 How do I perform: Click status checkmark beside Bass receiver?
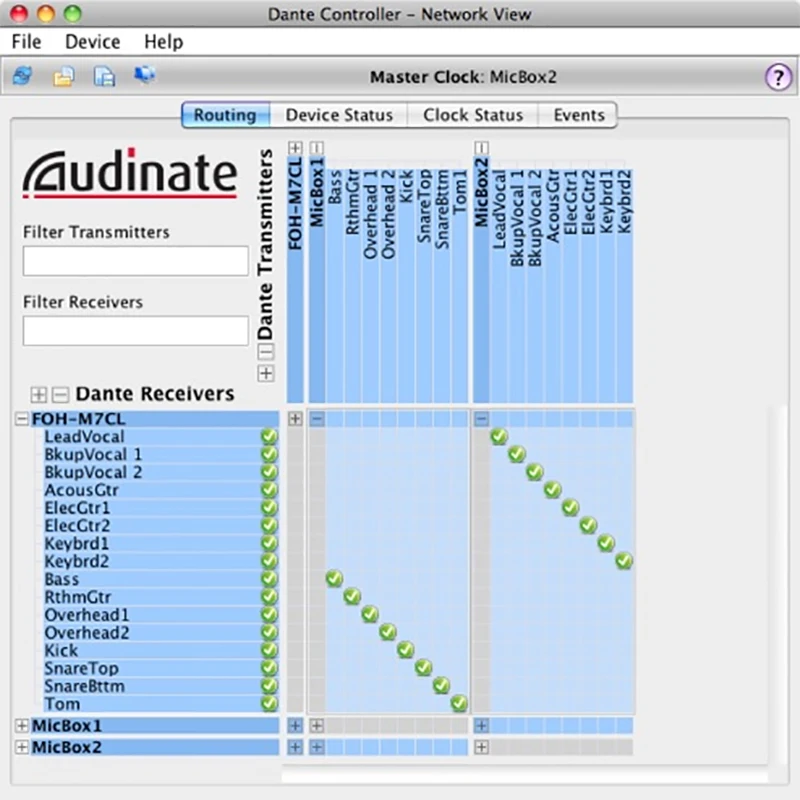click(x=269, y=579)
